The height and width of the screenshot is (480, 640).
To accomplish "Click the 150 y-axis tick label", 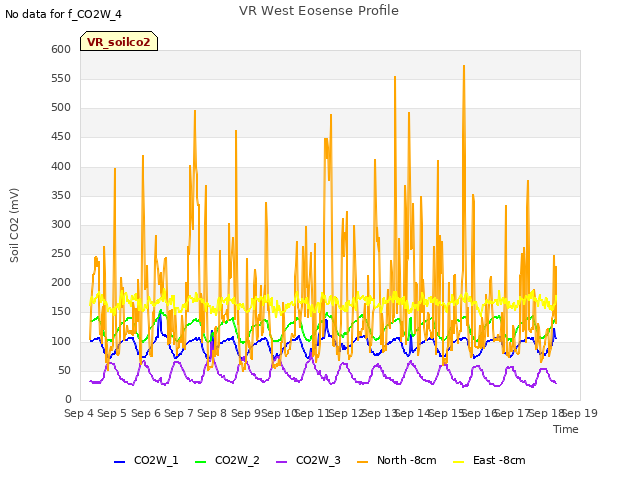I will [61, 312].
